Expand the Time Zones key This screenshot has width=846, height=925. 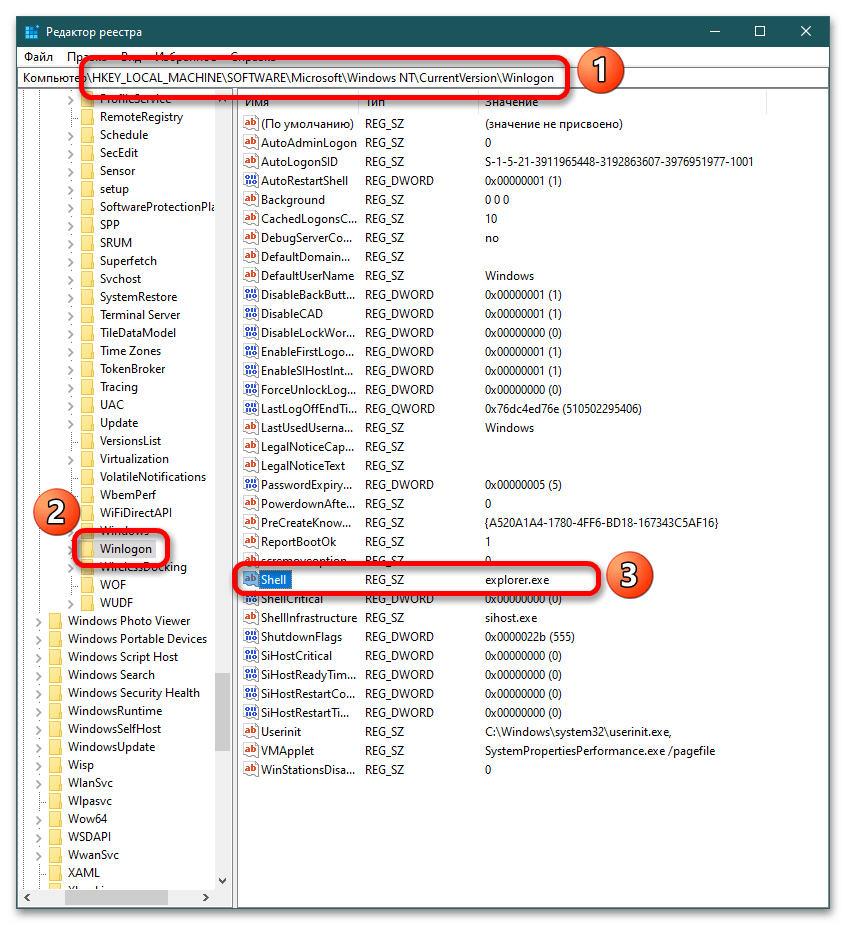pyautogui.click(x=71, y=352)
